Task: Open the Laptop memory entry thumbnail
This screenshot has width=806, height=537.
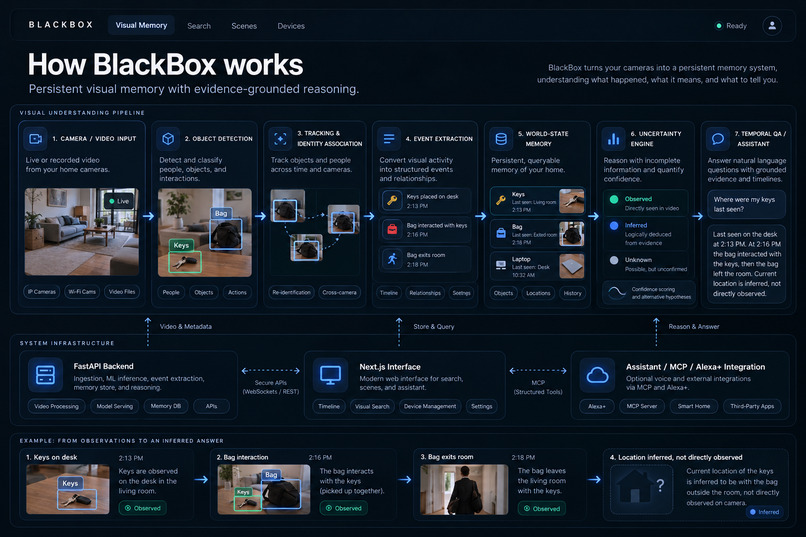Action: [x=572, y=266]
